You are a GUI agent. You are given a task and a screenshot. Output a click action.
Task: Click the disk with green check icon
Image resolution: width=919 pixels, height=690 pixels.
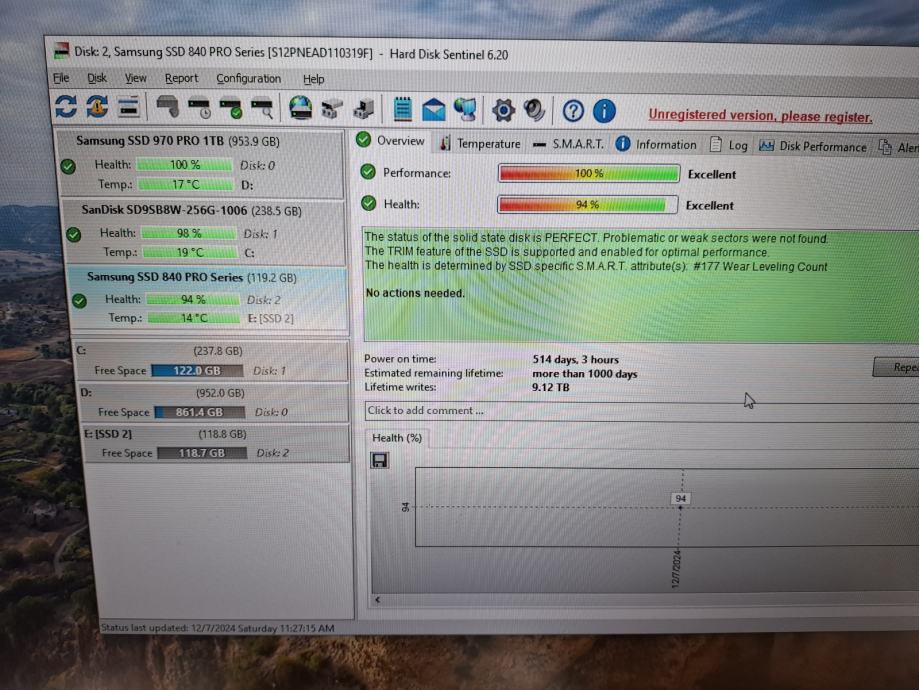(230, 108)
